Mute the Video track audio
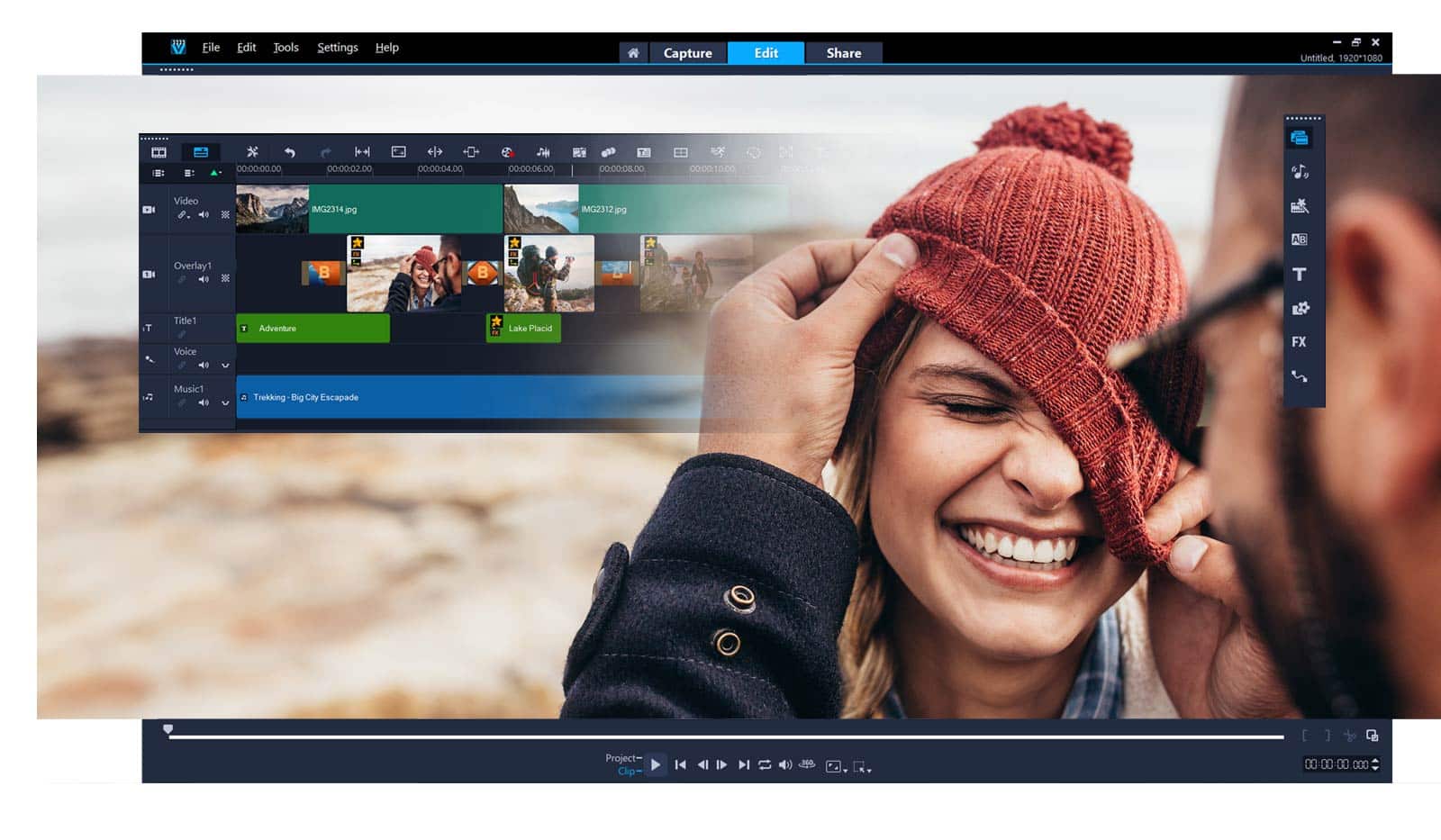This screenshot has width=1441, height=840. [x=204, y=215]
